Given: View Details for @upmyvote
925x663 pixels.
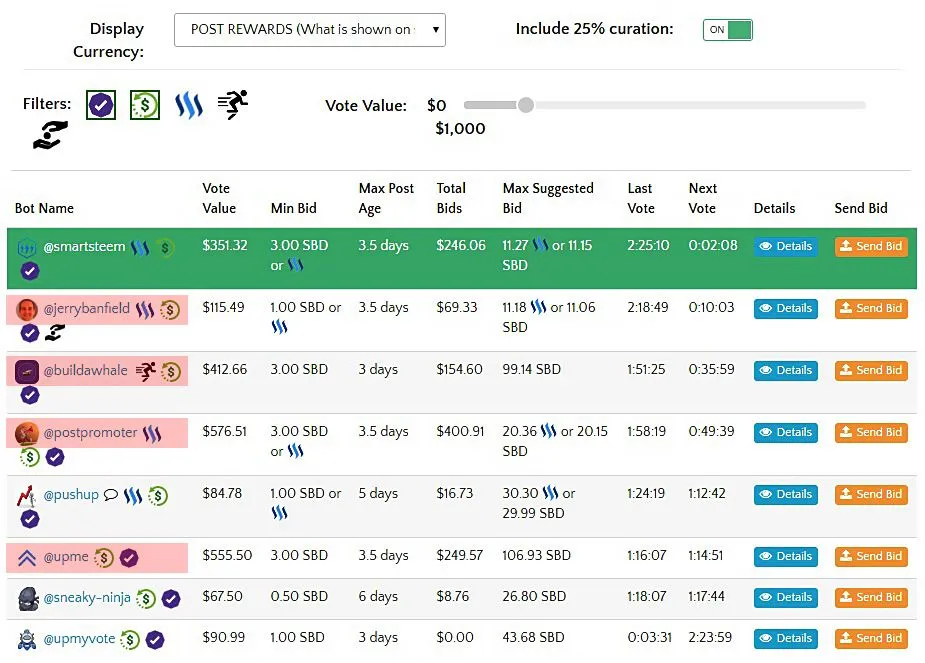Looking at the screenshot, I should [786, 638].
